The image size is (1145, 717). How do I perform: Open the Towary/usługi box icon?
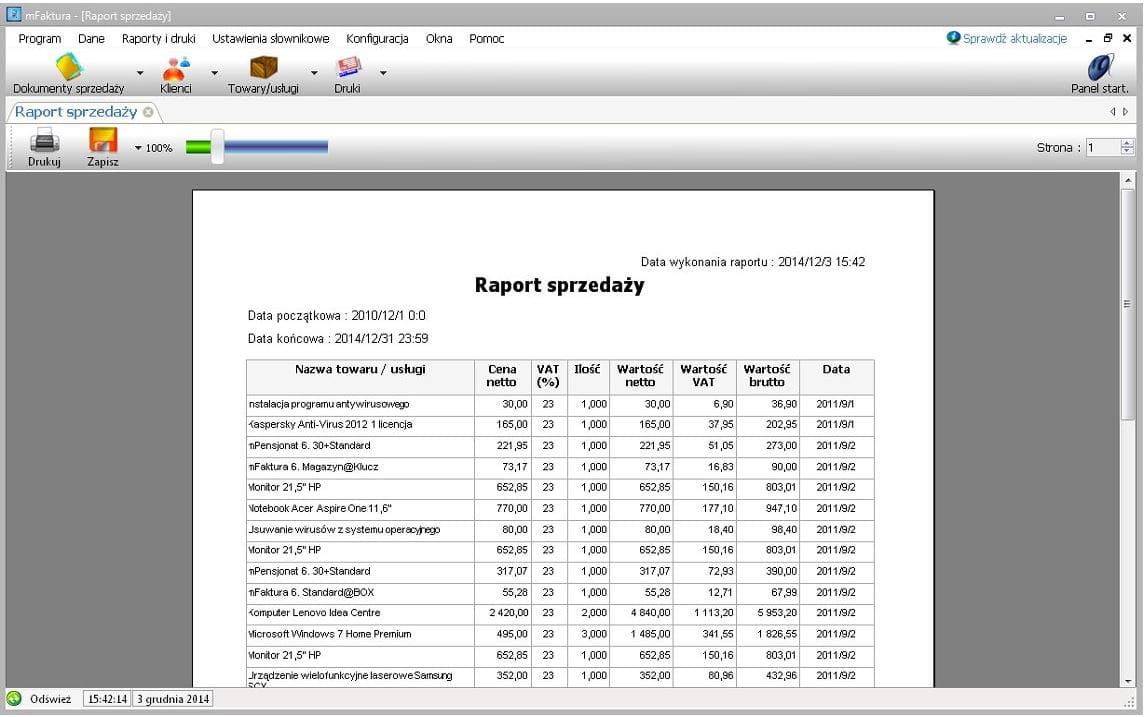[264, 67]
